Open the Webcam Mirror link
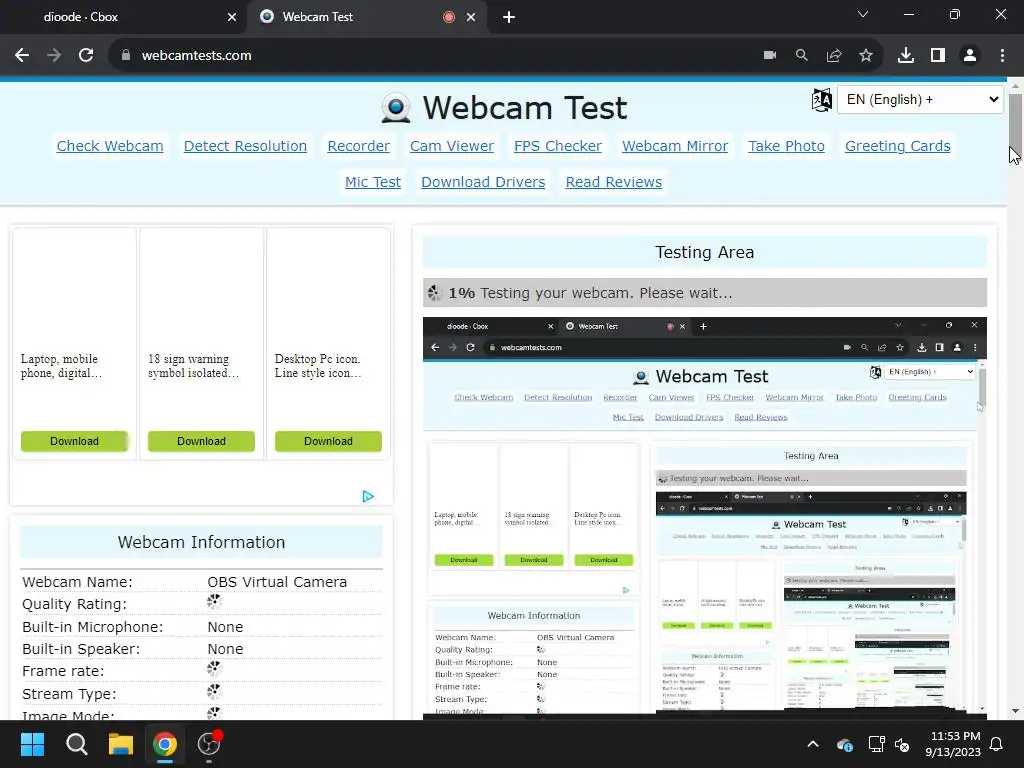This screenshot has width=1024, height=768. [x=675, y=146]
